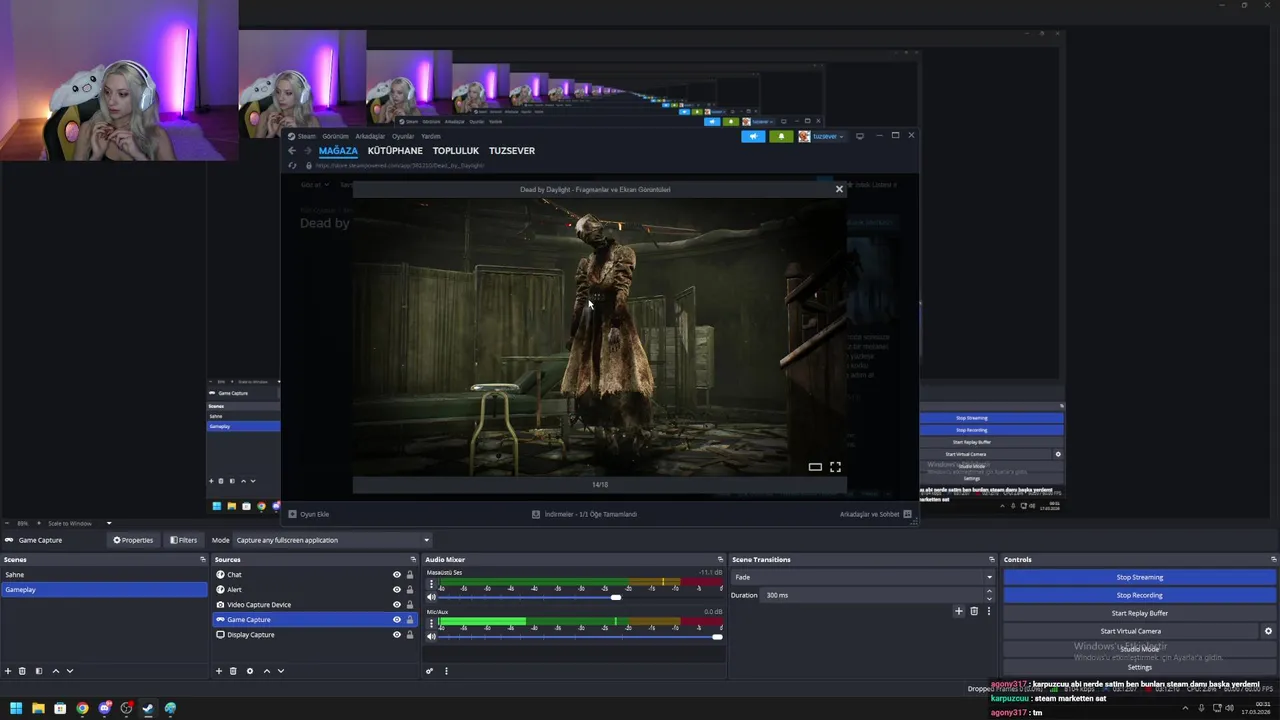Unlock the Chat source

click(x=410, y=575)
